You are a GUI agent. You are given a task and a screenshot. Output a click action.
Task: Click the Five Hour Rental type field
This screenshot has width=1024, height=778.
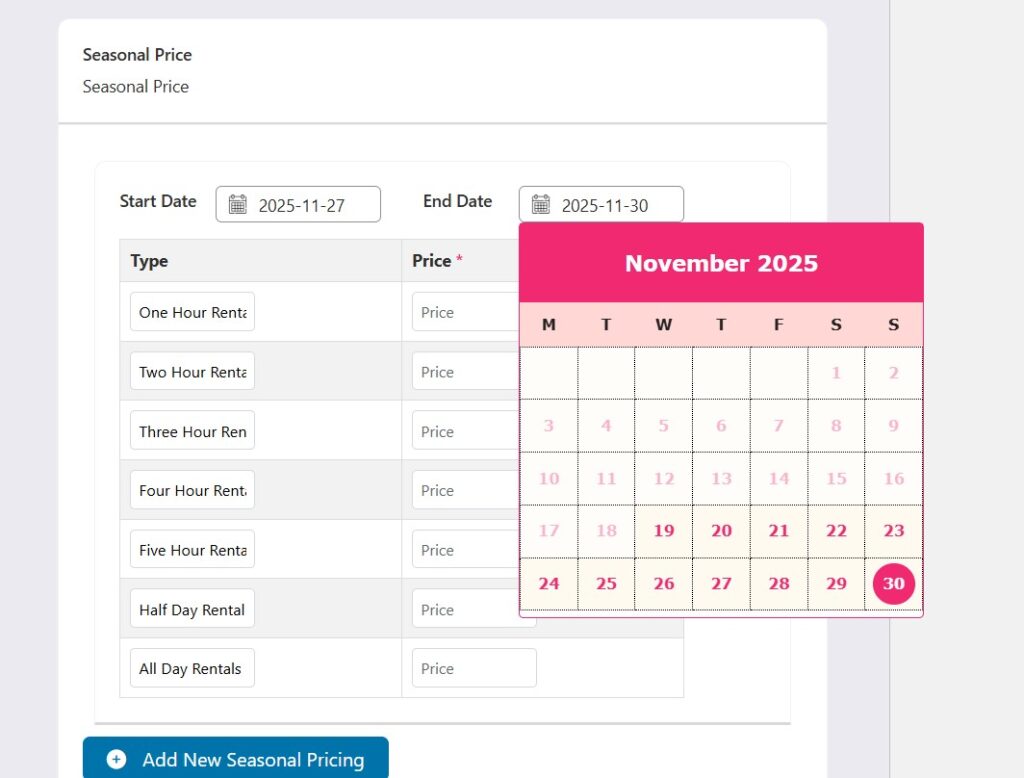(x=191, y=548)
